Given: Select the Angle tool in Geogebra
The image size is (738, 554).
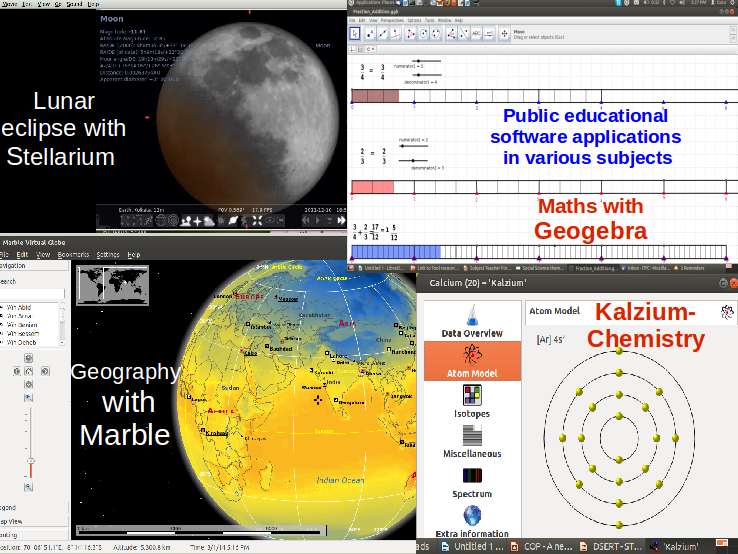Looking at the screenshot, I should 451,33.
